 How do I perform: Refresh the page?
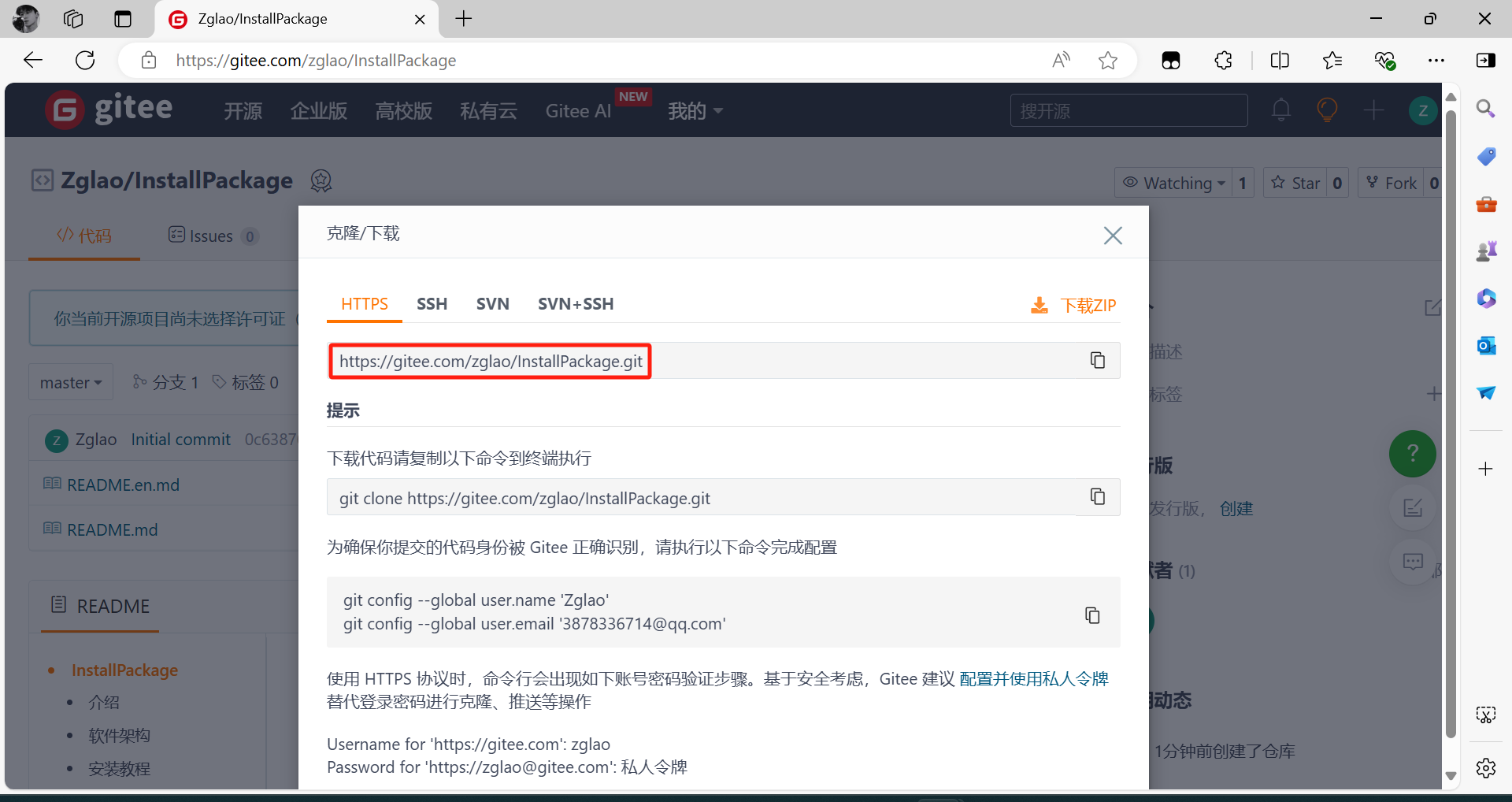click(x=85, y=61)
